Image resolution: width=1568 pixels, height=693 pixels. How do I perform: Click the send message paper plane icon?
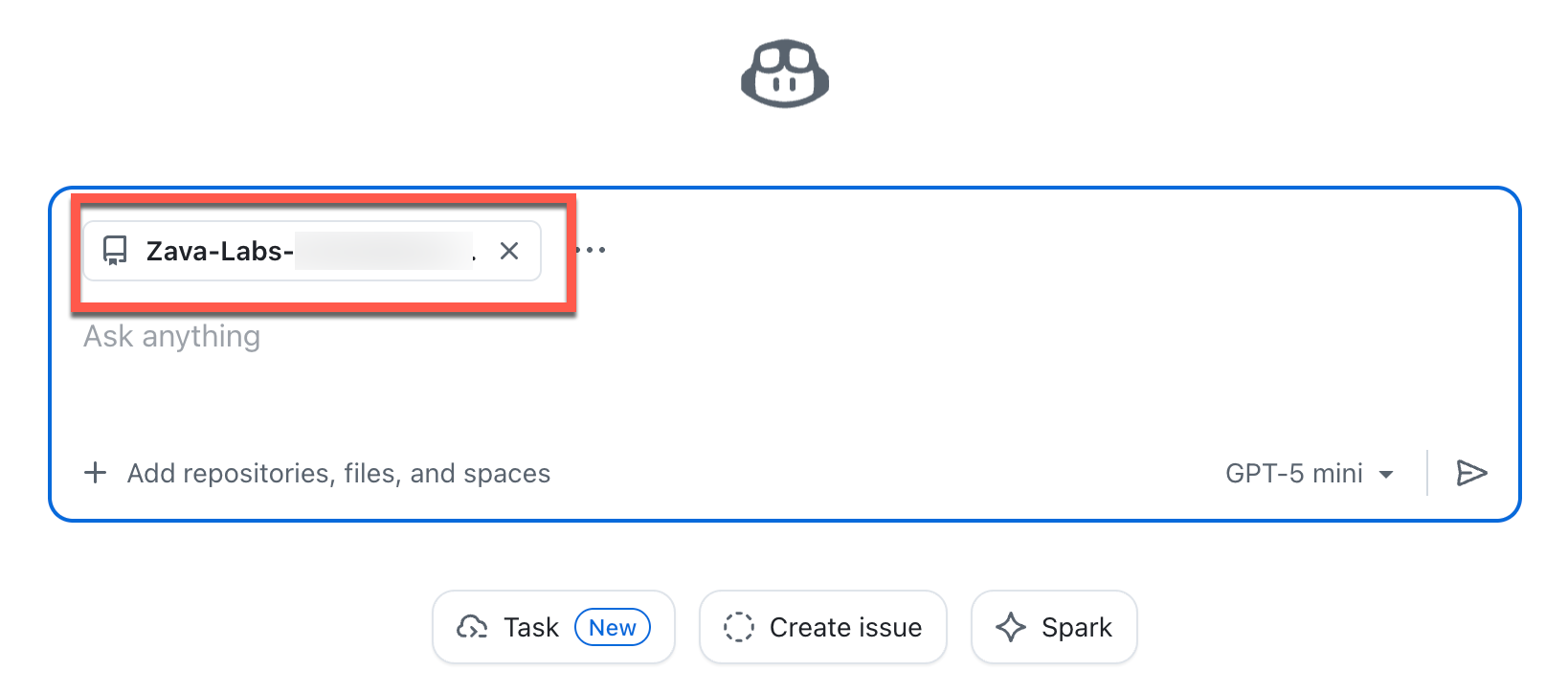click(1473, 472)
